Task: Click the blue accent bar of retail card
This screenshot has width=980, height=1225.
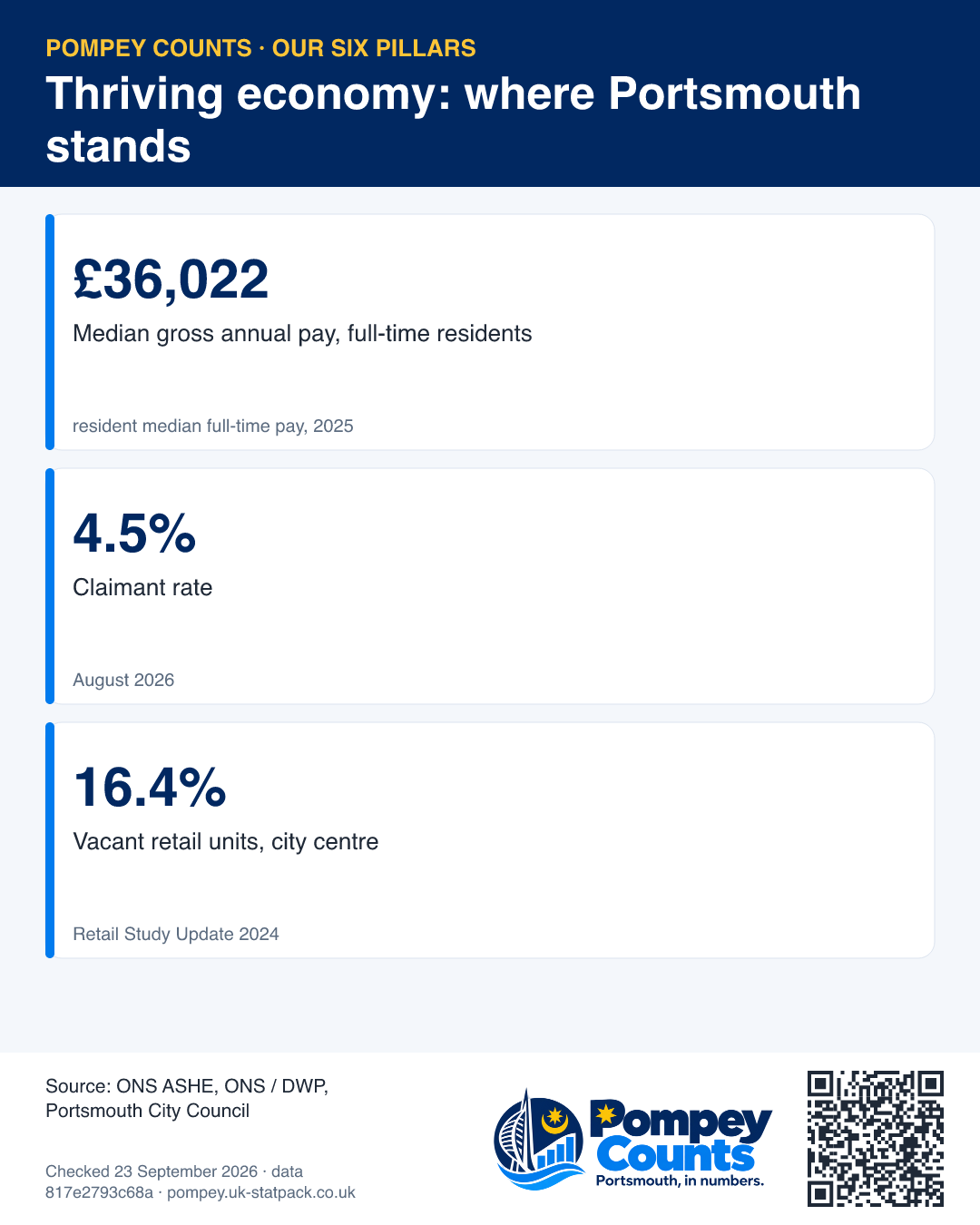Action: (x=50, y=840)
